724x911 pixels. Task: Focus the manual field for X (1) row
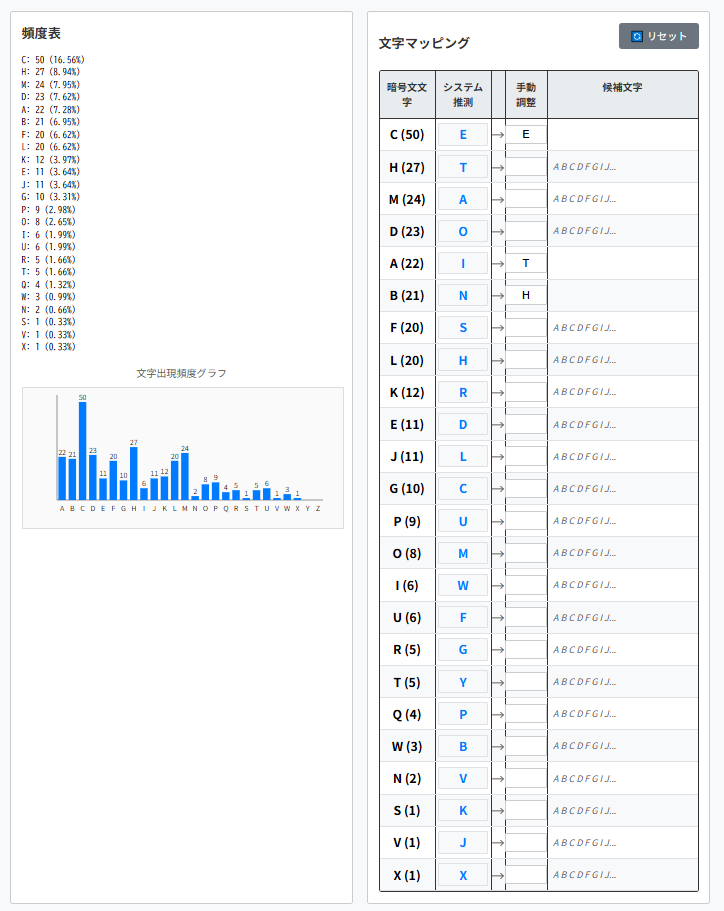[x=526, y=875]
